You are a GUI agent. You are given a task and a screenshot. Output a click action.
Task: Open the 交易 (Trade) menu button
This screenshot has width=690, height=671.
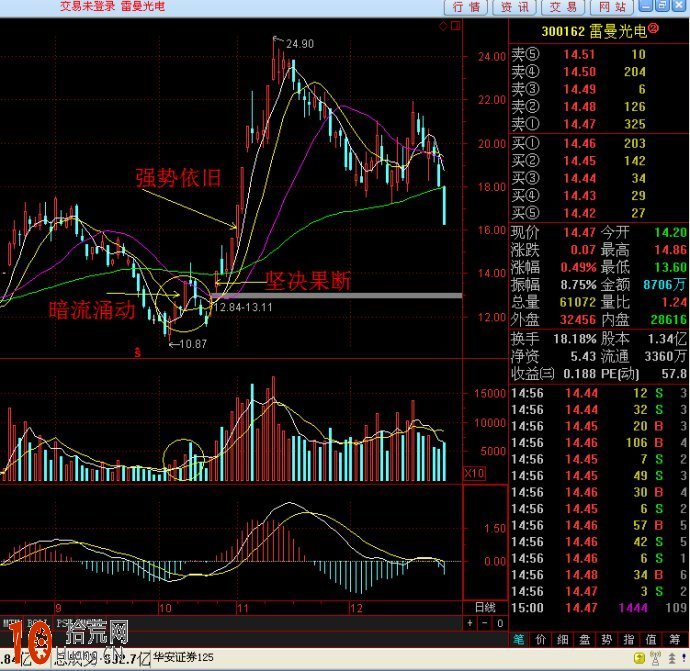[x=562, y=7]
